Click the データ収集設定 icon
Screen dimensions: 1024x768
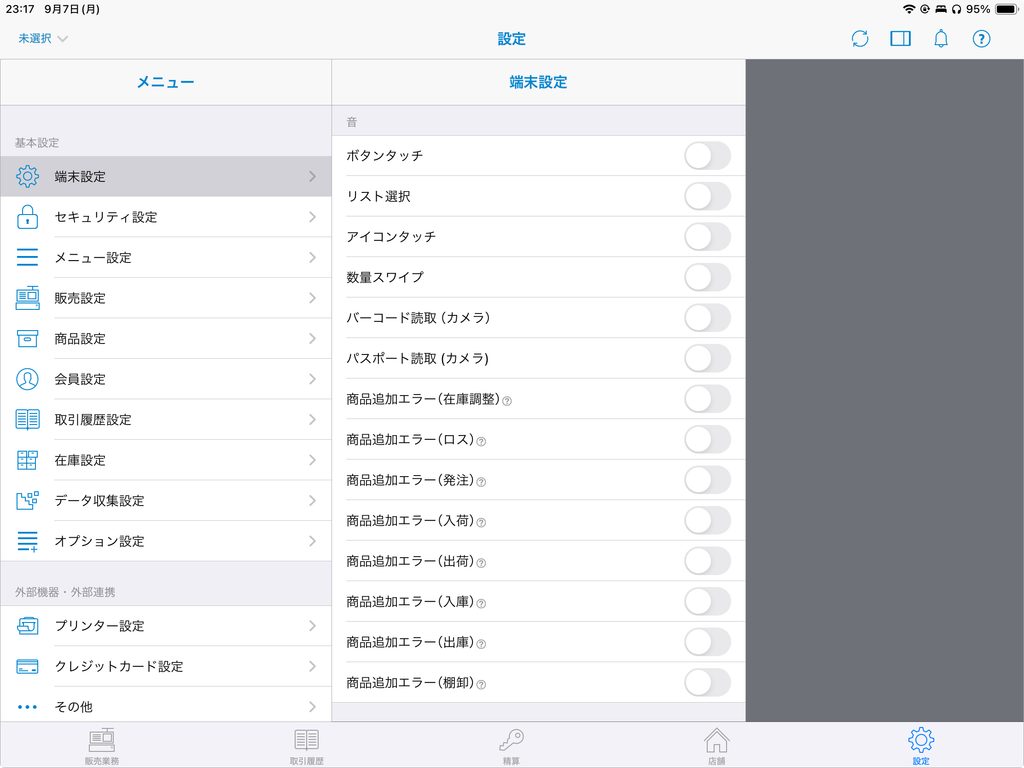coord(27,500)
